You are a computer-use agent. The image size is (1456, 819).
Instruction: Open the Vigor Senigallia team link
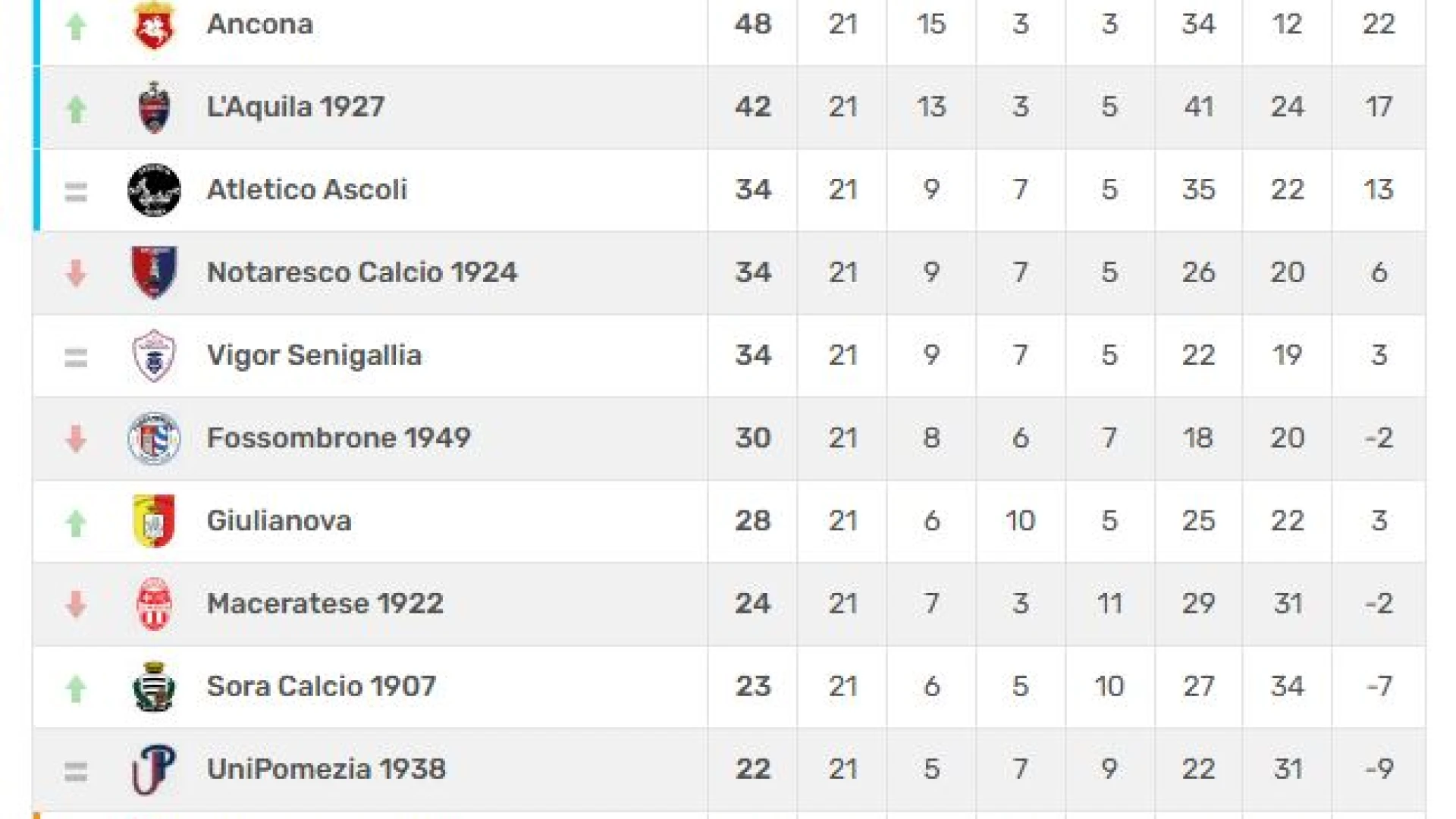tap(314, 355)
